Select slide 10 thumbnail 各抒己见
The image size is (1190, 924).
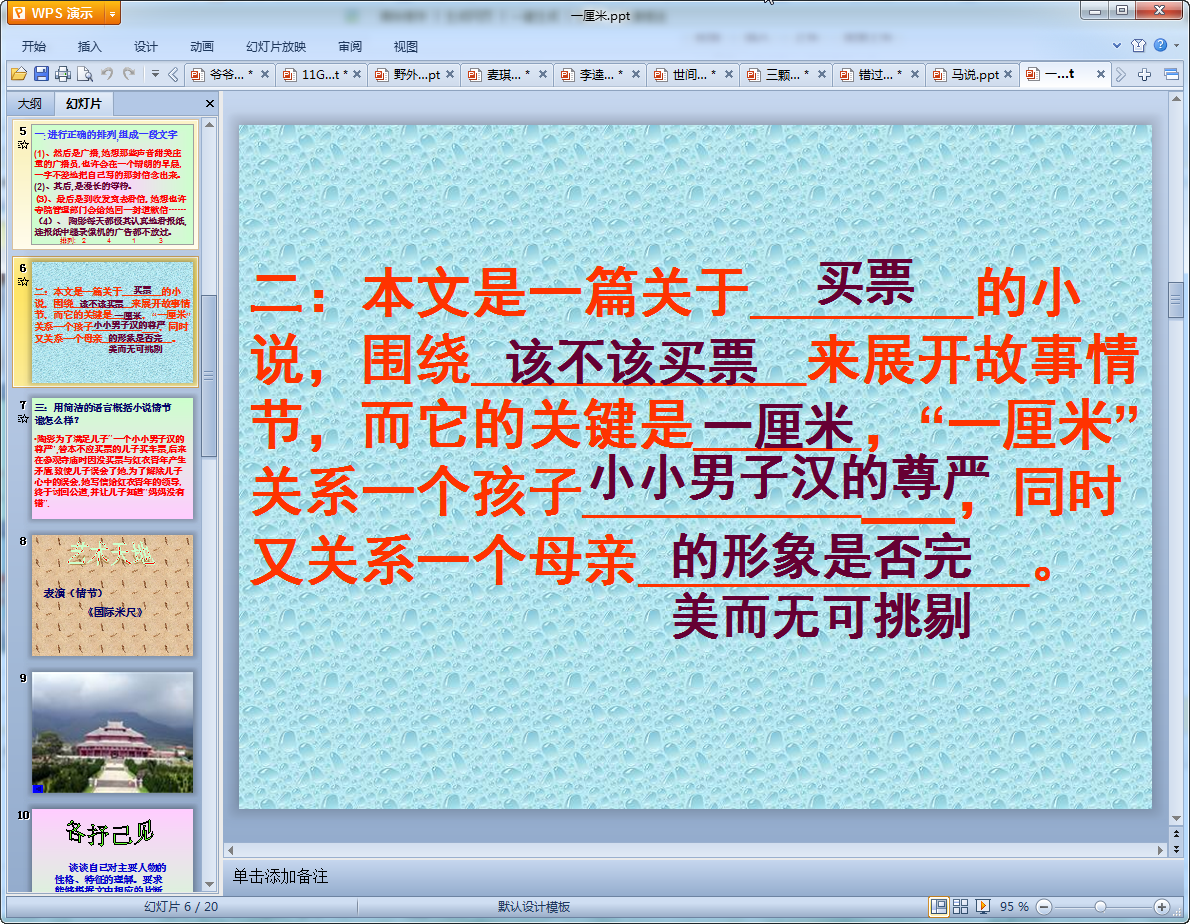coord(112,850)
